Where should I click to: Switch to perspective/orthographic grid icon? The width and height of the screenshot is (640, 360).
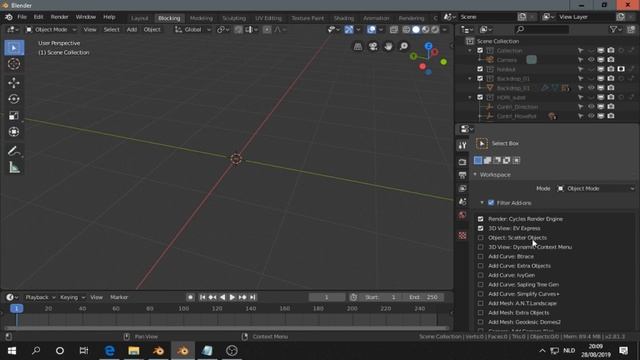point(358,46)
